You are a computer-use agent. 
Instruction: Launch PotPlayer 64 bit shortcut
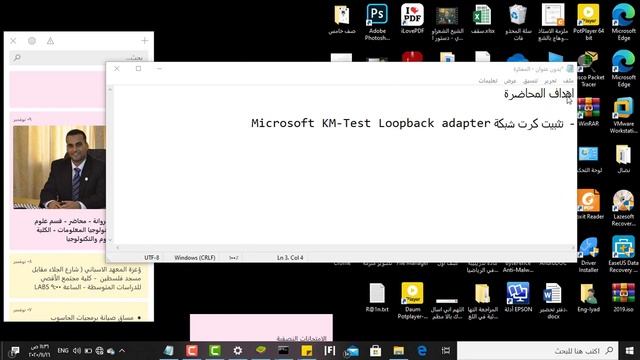pos(588,22)
